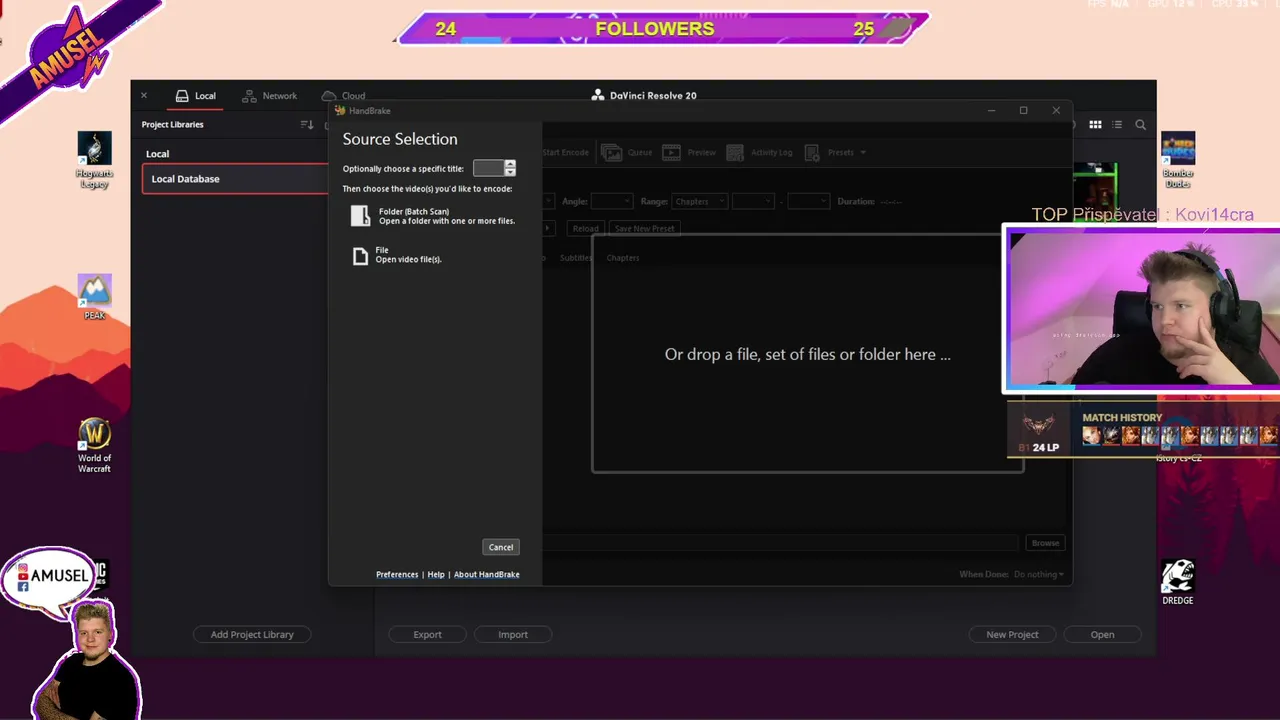1280x720 pixels.
Task: Select the Local Database library
Action: (x=235, y=179)
